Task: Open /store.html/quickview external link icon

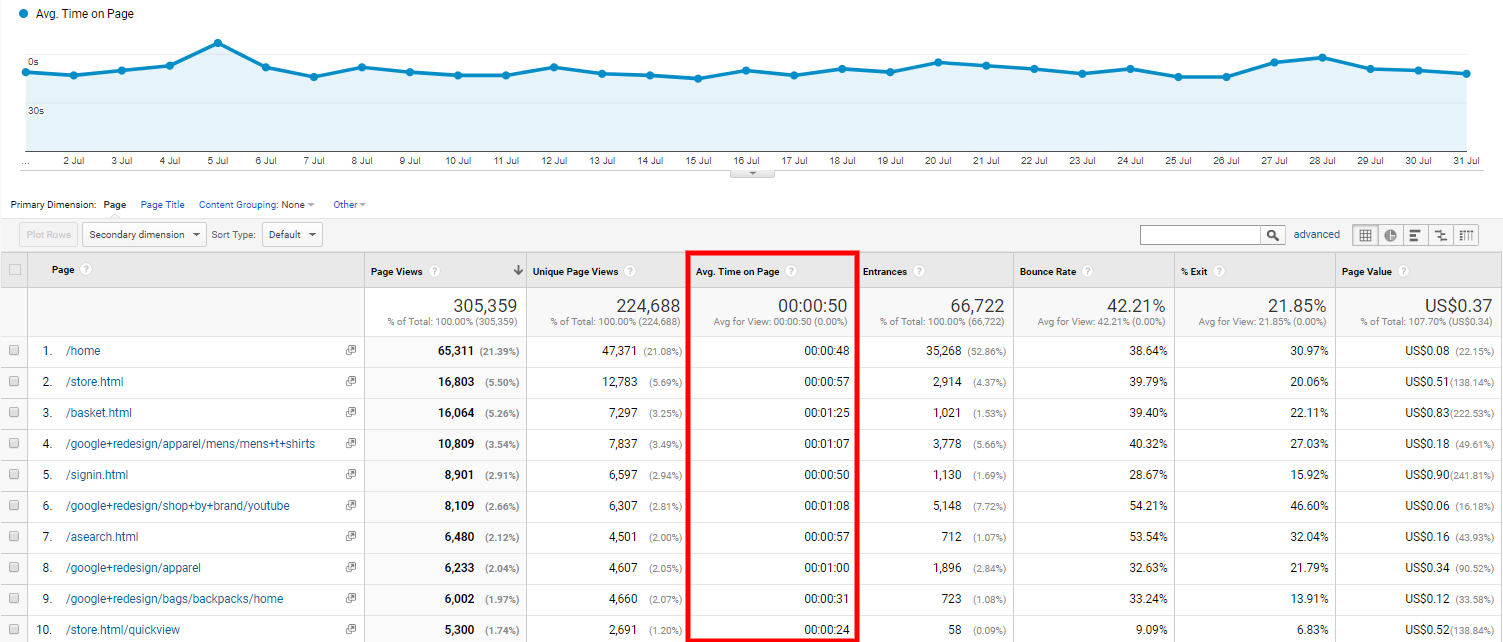Action: (x=351, y=630)
